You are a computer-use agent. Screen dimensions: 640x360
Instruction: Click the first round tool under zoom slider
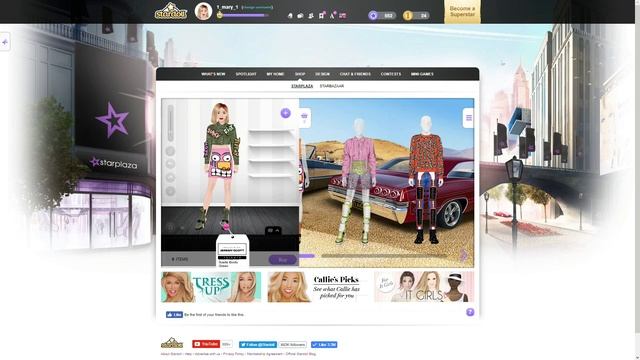pos(171,151)
